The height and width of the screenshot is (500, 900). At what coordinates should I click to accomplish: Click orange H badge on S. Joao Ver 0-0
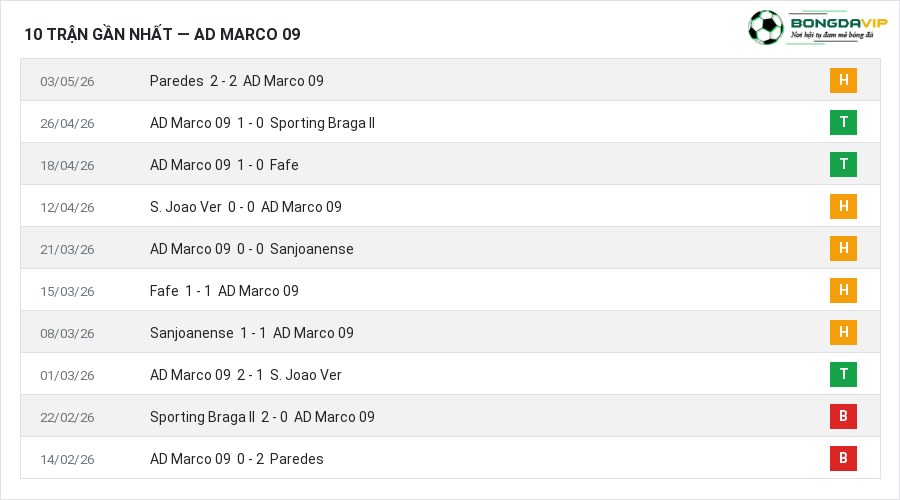pos(843,206)
